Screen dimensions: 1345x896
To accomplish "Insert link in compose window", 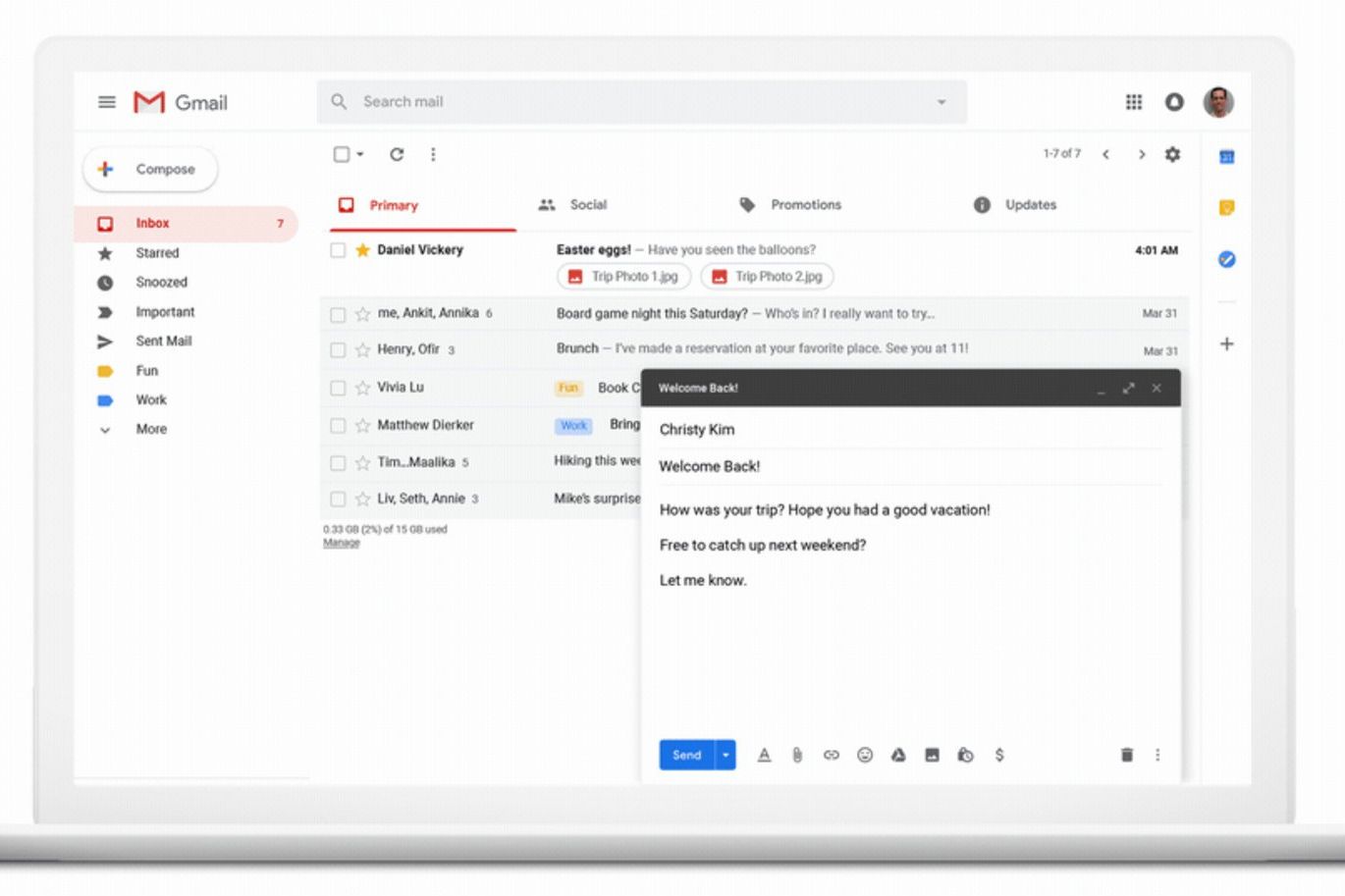I will point(831,755).
